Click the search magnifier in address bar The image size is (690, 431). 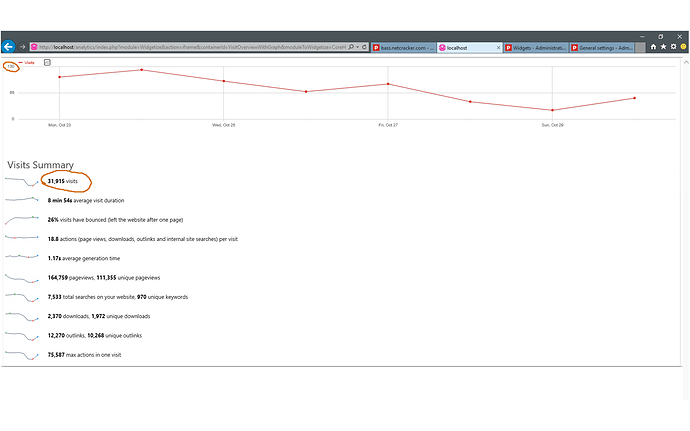click(x=351, y=47)
